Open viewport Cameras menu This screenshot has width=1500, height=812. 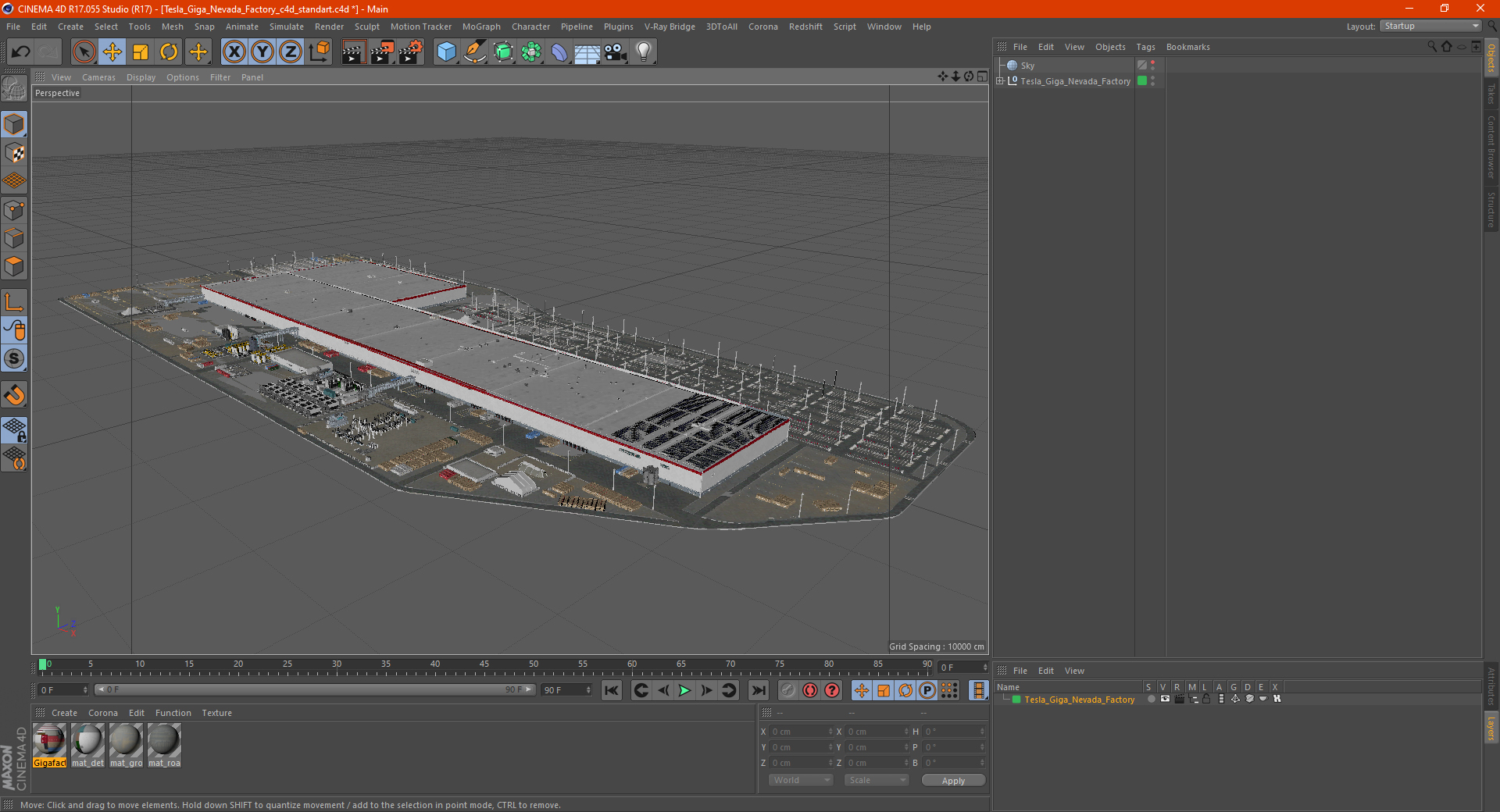coord(98,77)
